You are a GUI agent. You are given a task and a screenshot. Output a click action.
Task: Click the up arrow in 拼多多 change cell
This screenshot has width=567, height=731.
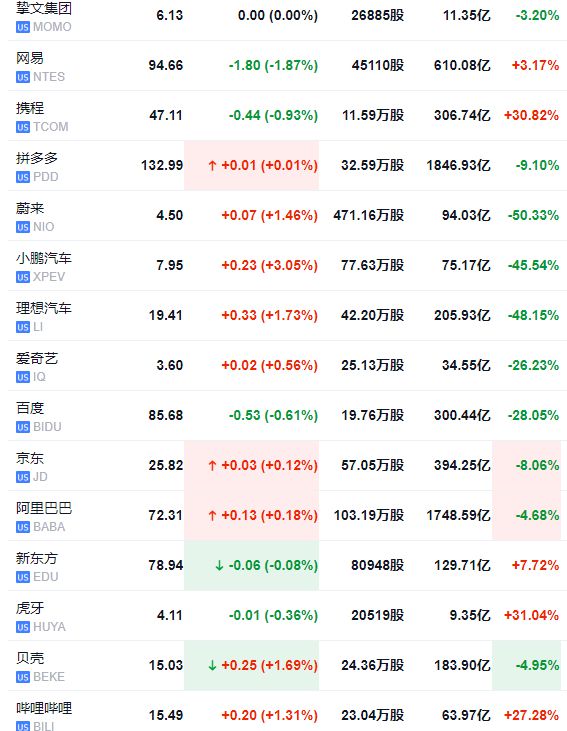pos(212,166)
